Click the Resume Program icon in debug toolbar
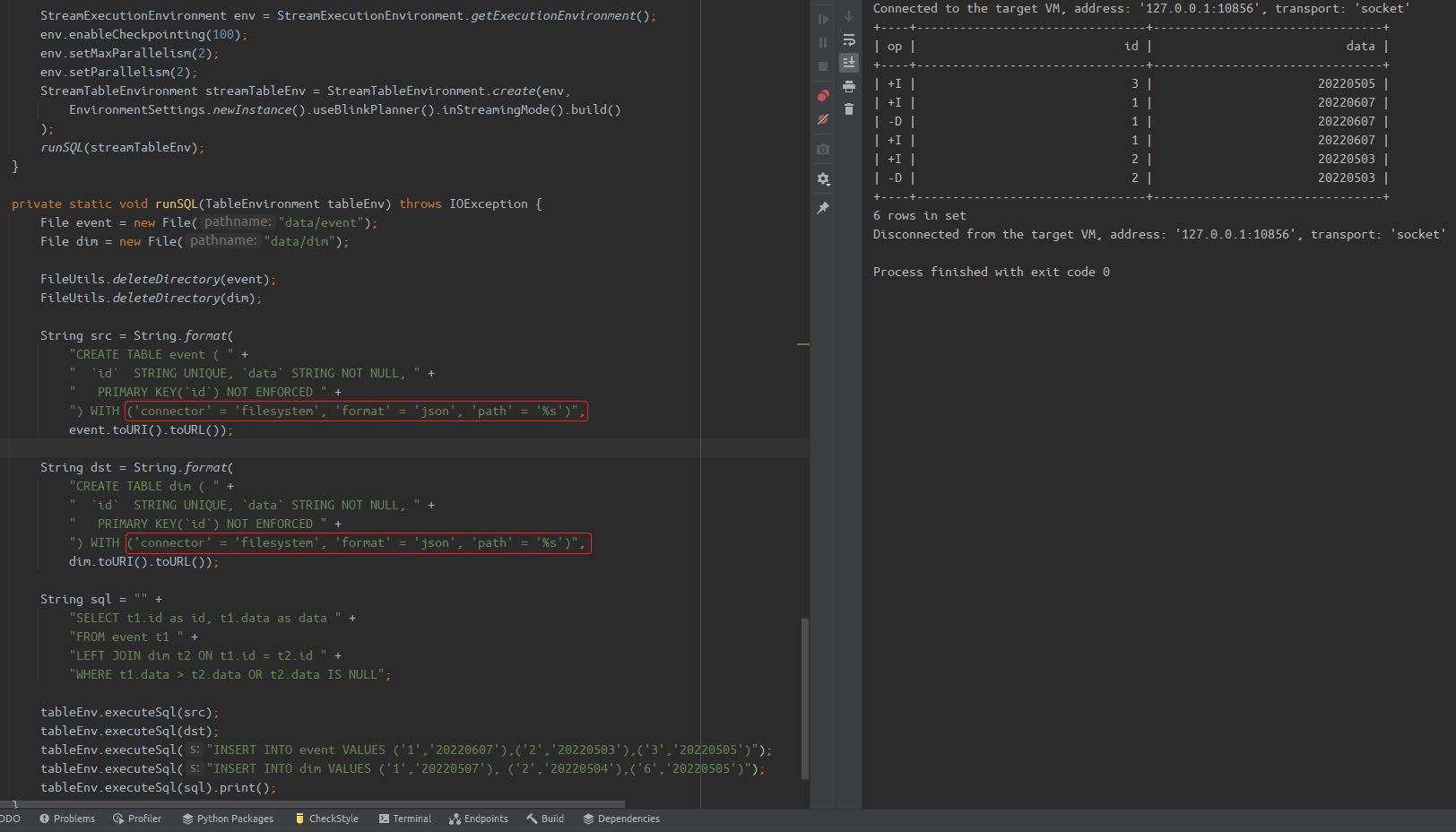1456x832 pixels. 823,19
